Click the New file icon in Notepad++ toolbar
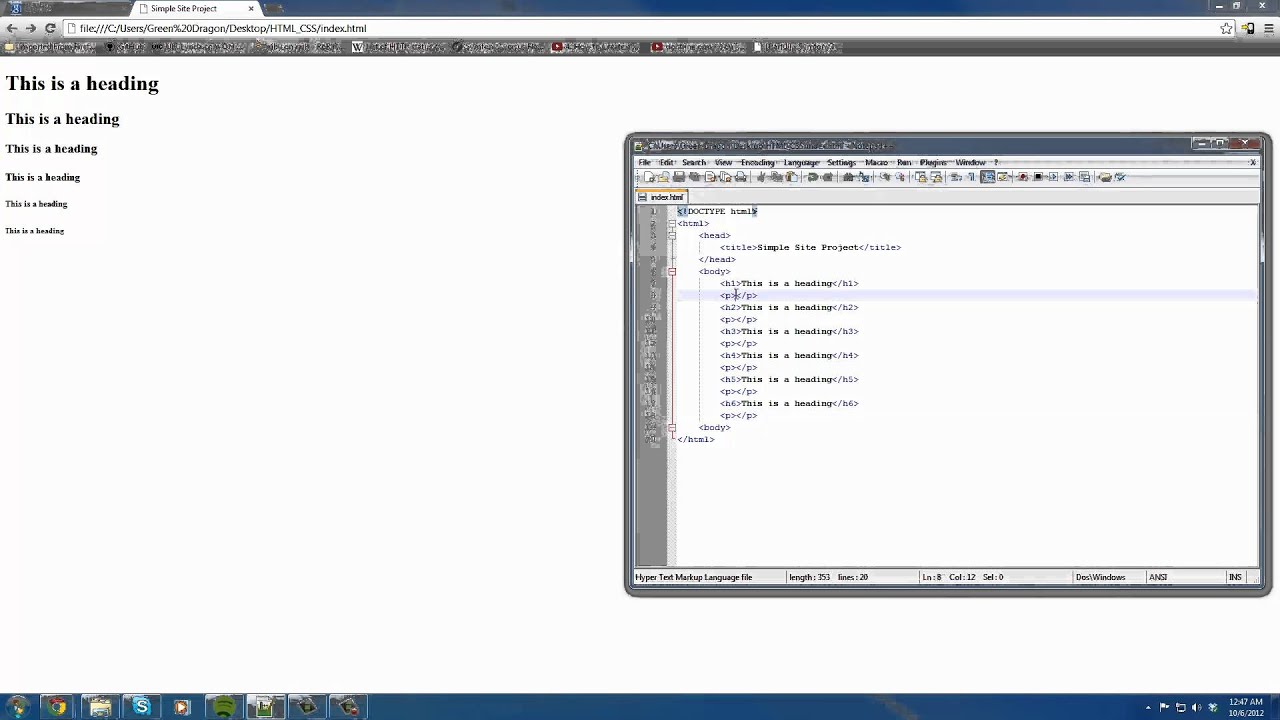 (650, 177)
